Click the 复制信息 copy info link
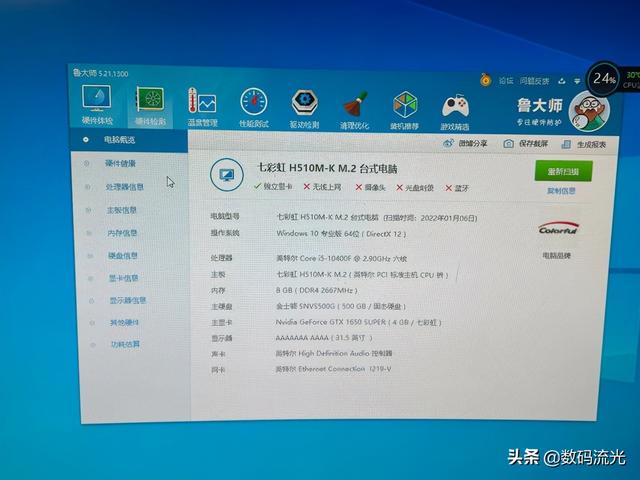The width and height of the screenshot is (640, 480). [x=561, y=191]
